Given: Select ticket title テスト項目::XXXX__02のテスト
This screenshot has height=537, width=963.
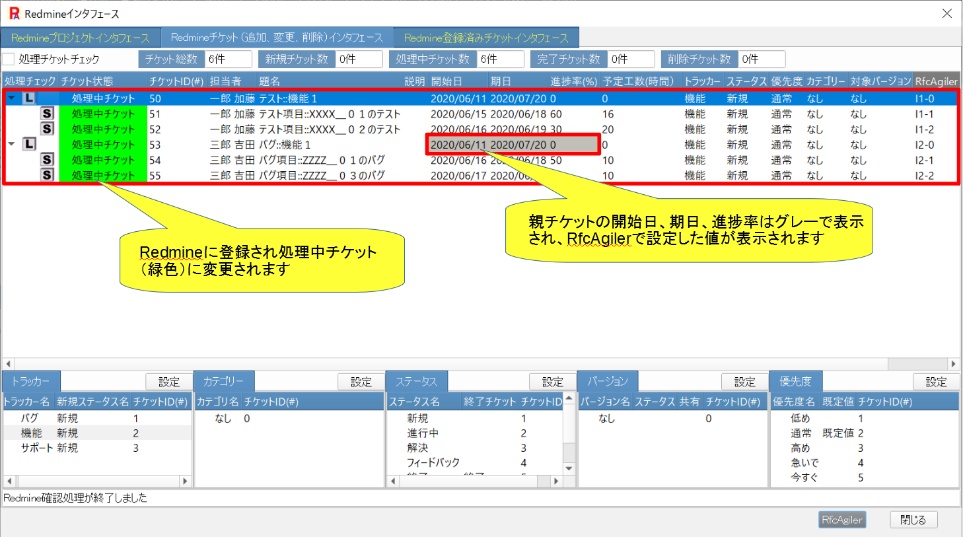Looking at the screenshot, I should (x=329, y=129).
